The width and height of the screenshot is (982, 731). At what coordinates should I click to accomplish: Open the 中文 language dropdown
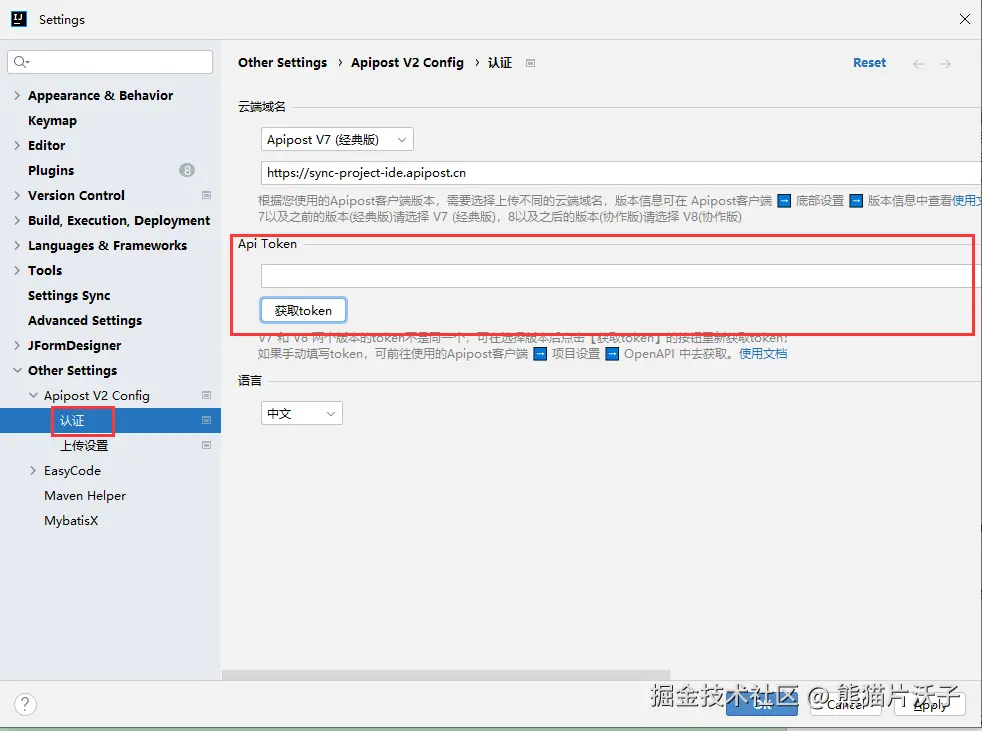pos(301,413)
